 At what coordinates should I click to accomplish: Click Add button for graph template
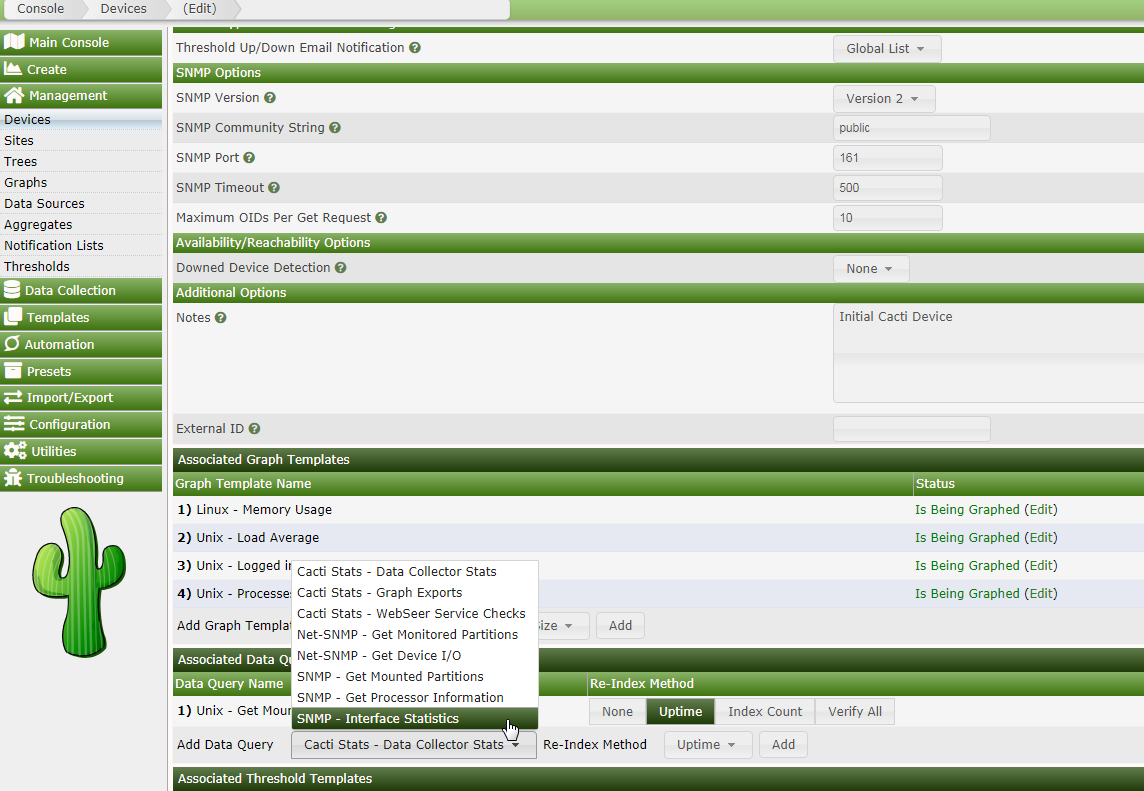[x=620, y=625]
